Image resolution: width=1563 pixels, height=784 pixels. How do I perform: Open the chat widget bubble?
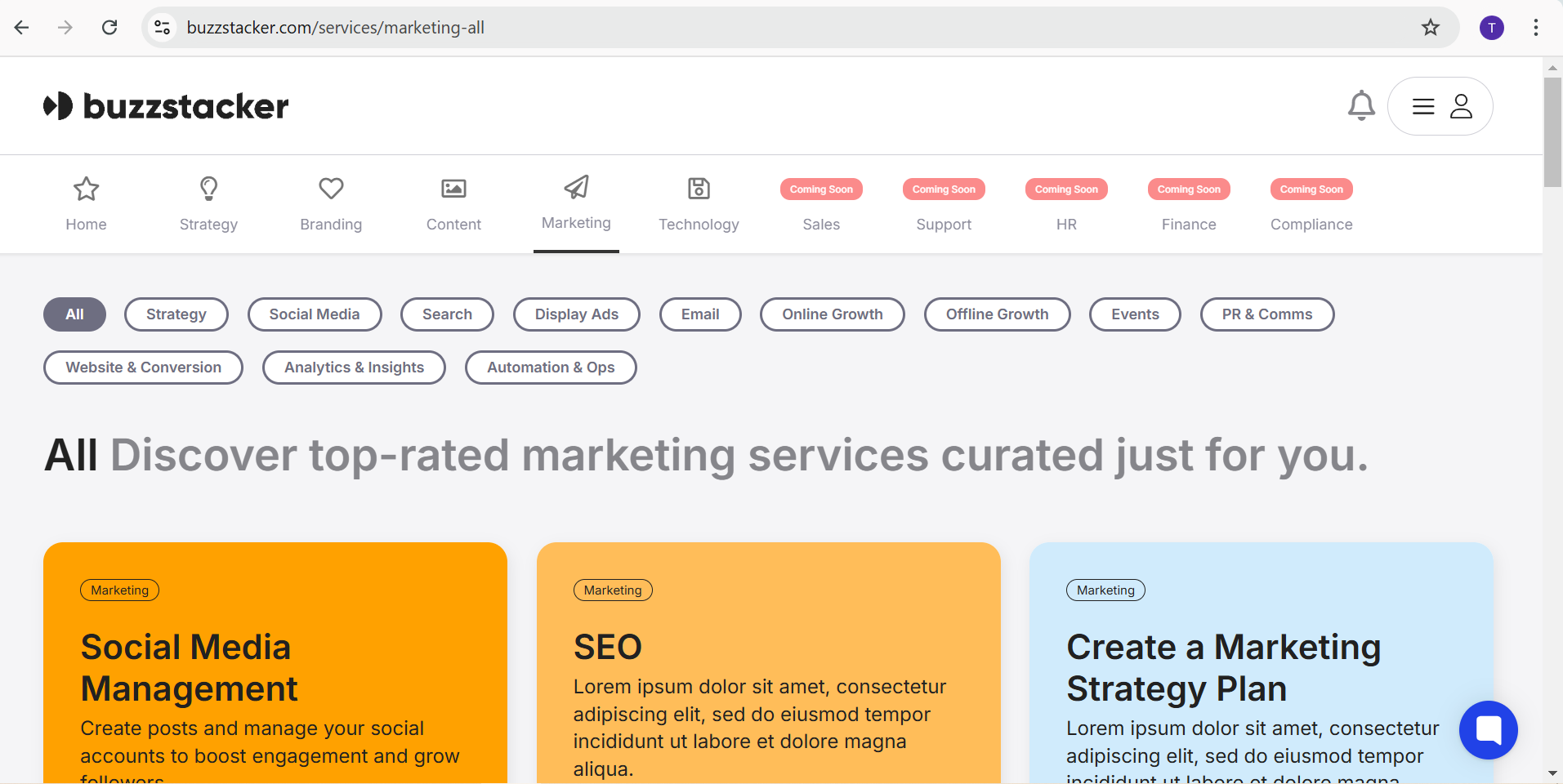tap(1488, 729)
